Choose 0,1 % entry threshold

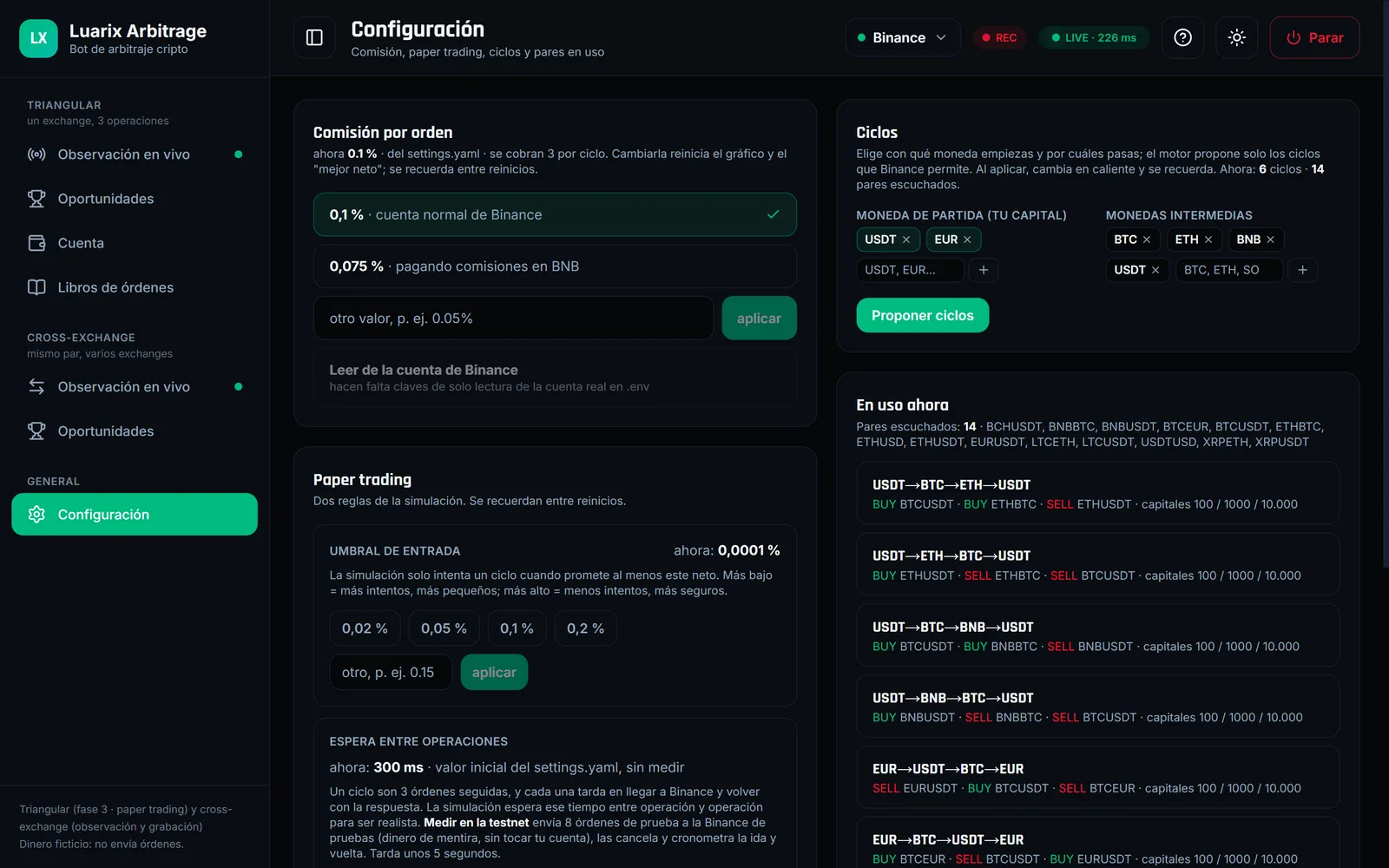tap(517, 628)
